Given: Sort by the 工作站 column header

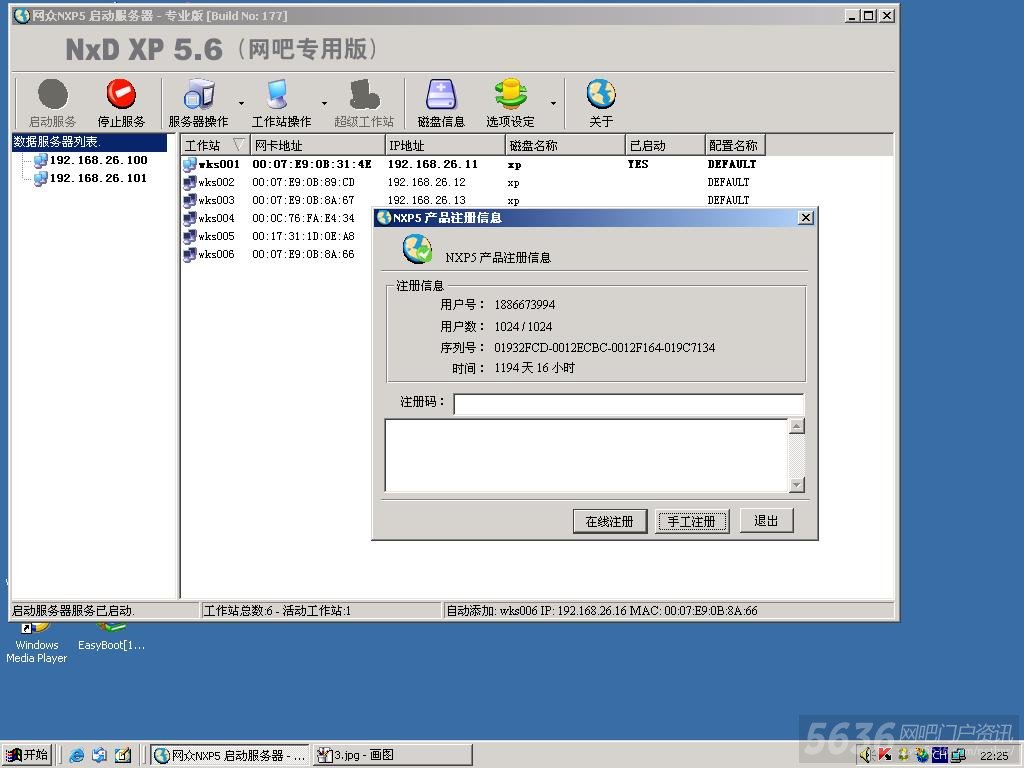Looking at the screenshot, I should 216,145.
